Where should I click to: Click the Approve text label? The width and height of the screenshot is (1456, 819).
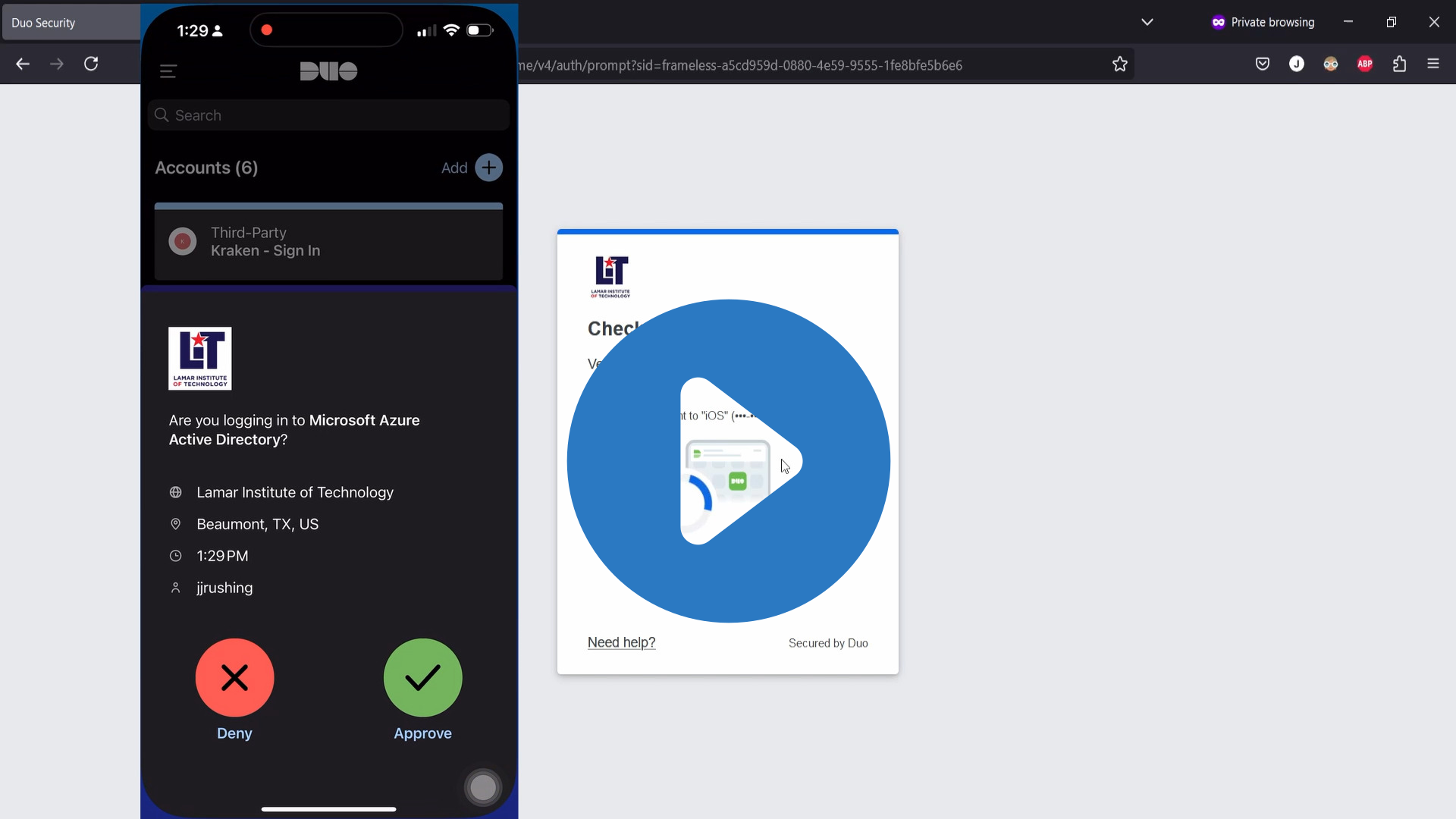(x=423, y=734)
